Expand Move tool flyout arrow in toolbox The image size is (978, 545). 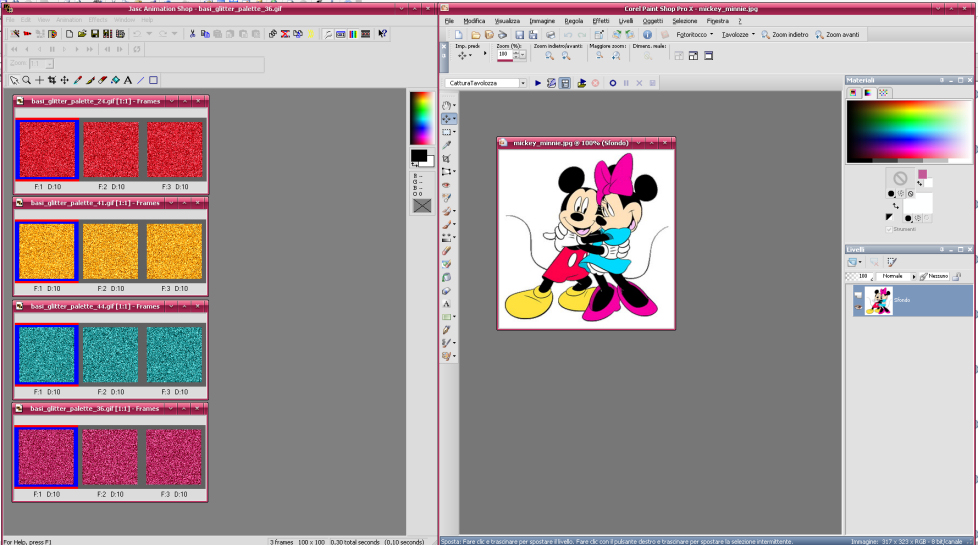pyautogui.click(x=454, y=118)
